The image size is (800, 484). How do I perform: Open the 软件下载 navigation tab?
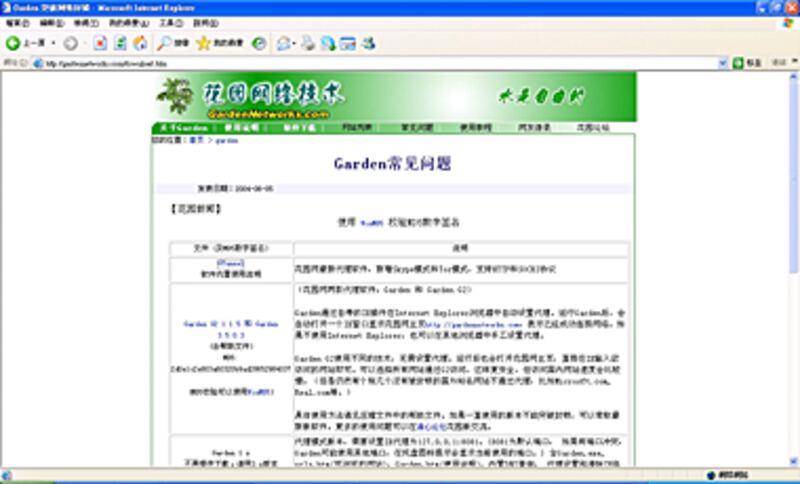(x=299, y=128)
